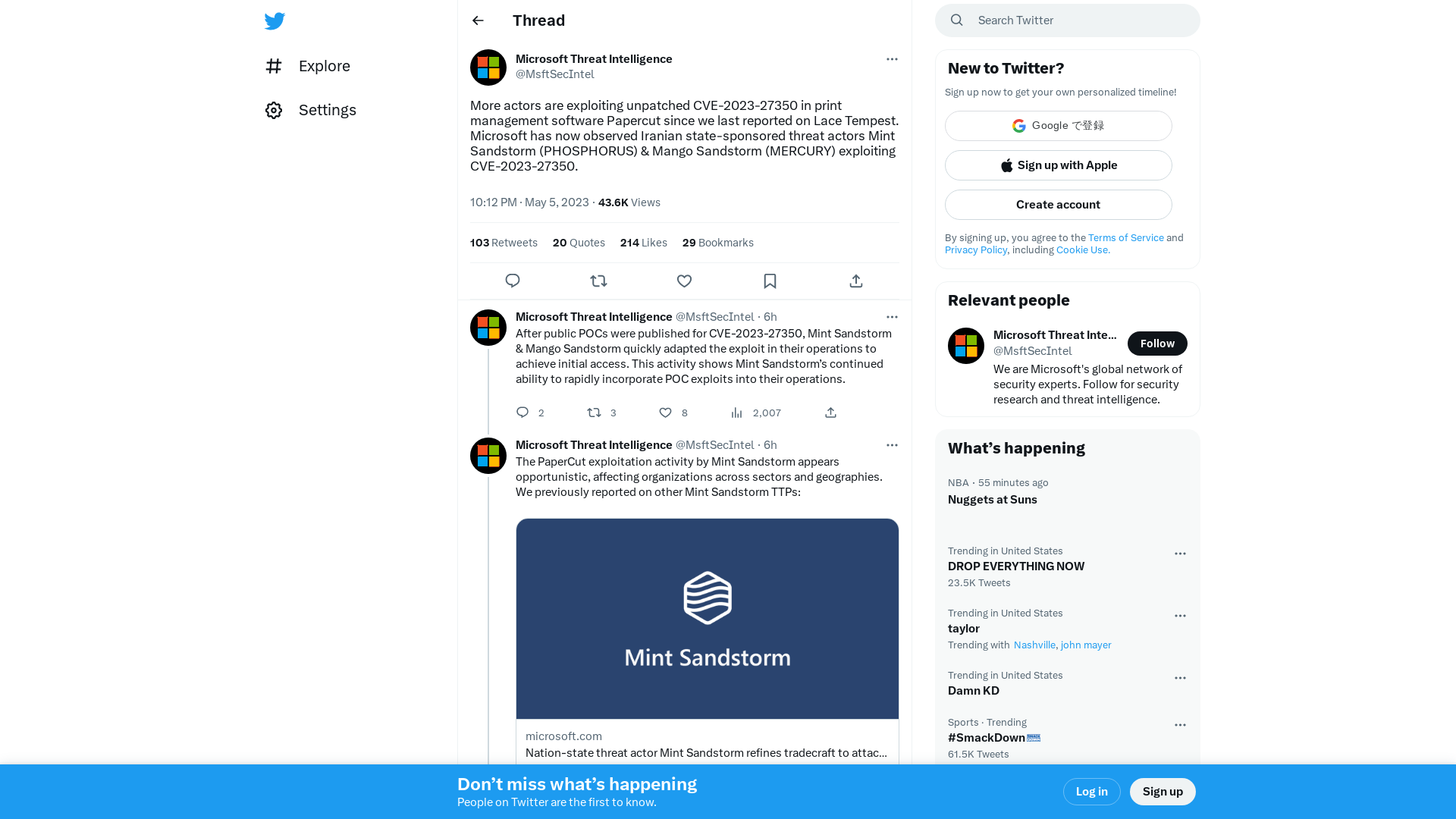Expand more options on second reply
This screenshot has width=1456, height=819.
click(890, 445)
